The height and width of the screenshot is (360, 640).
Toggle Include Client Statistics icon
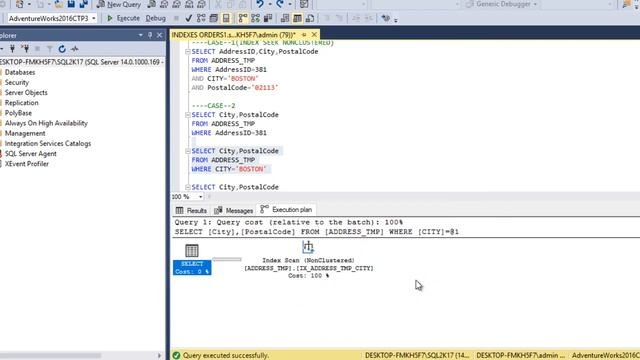click(268, 18)
